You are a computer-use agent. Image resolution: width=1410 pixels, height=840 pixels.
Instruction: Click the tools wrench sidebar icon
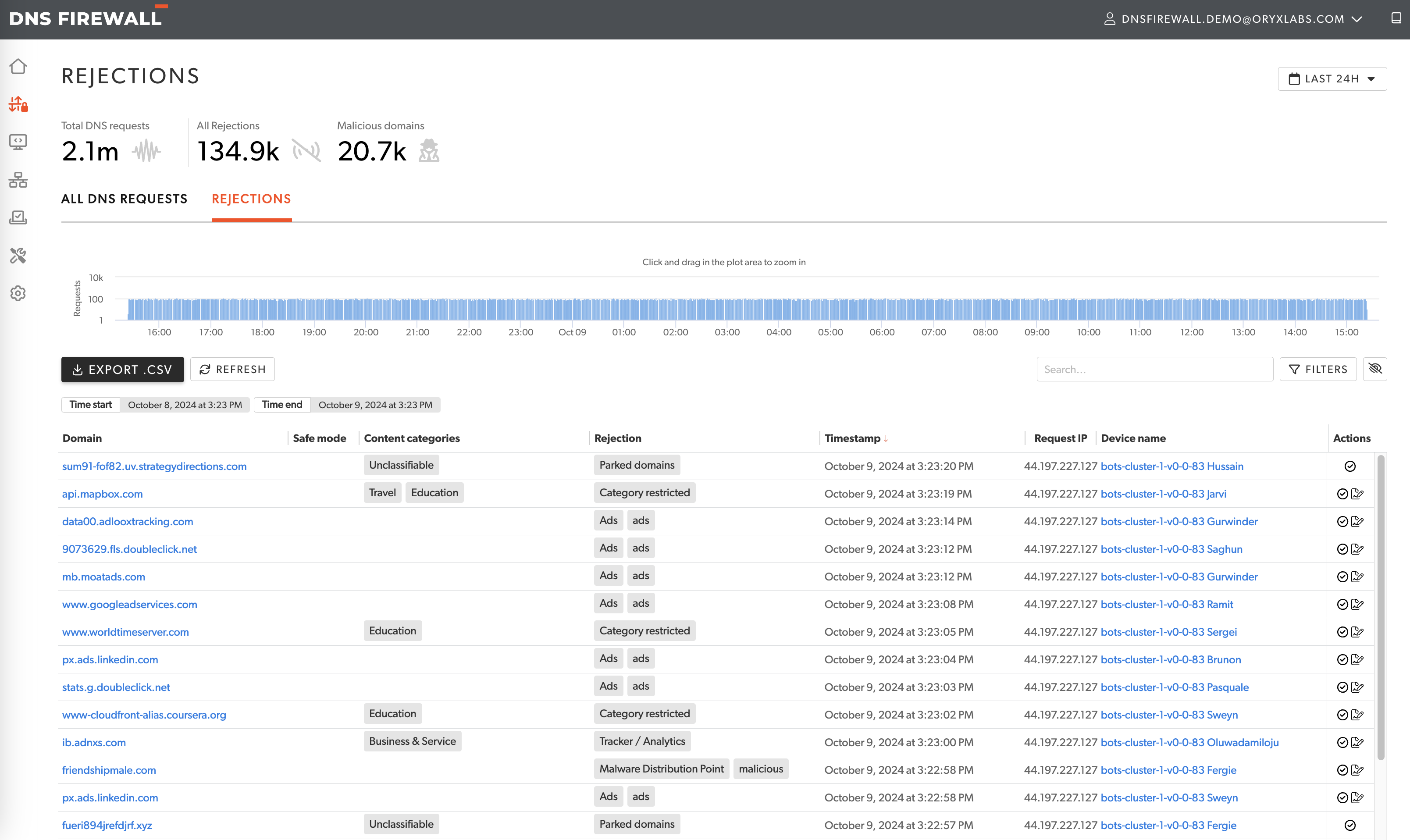[x=18, y=256]
